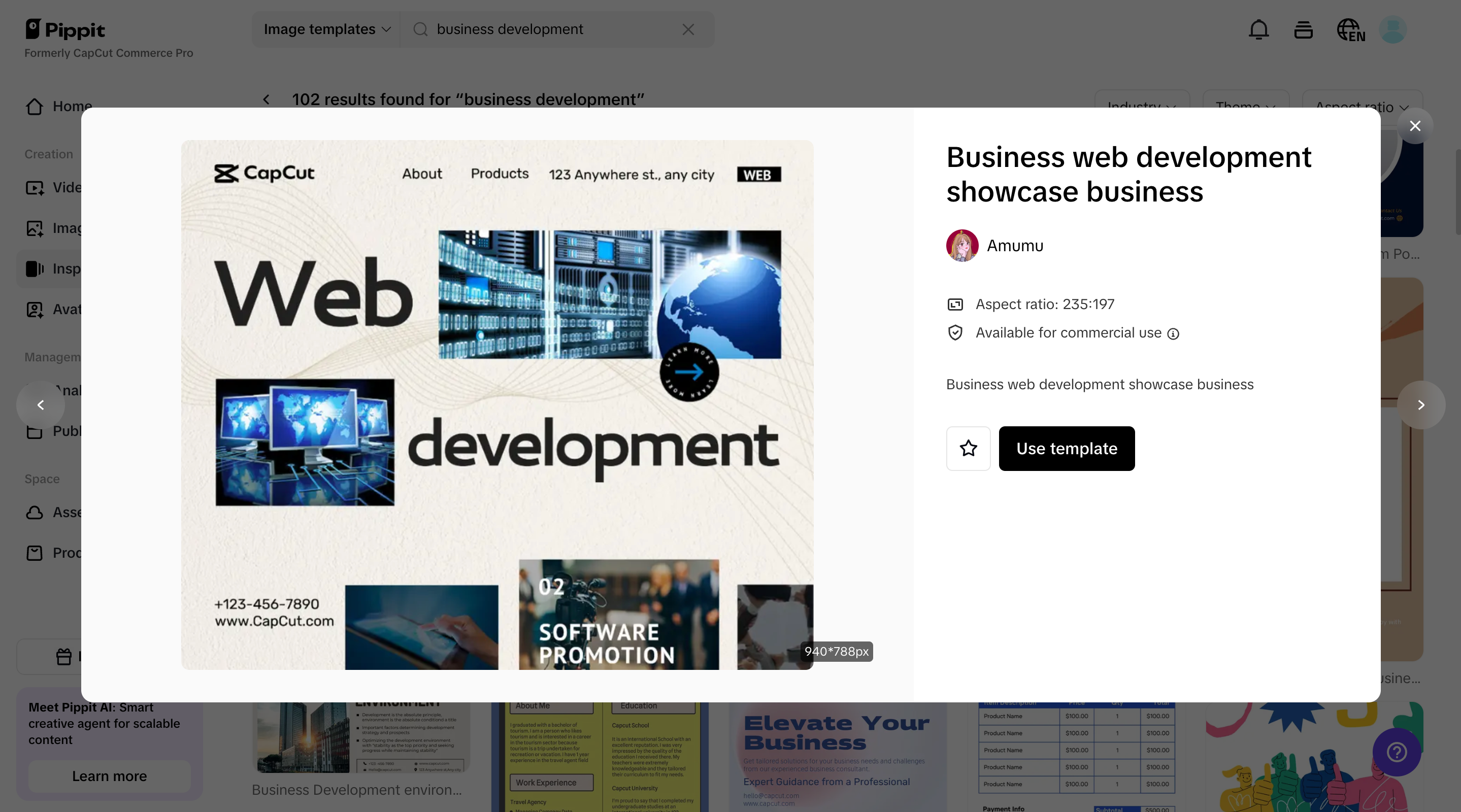
Task: View the next template with the right arrow
Action: [x=1422, y=405]
